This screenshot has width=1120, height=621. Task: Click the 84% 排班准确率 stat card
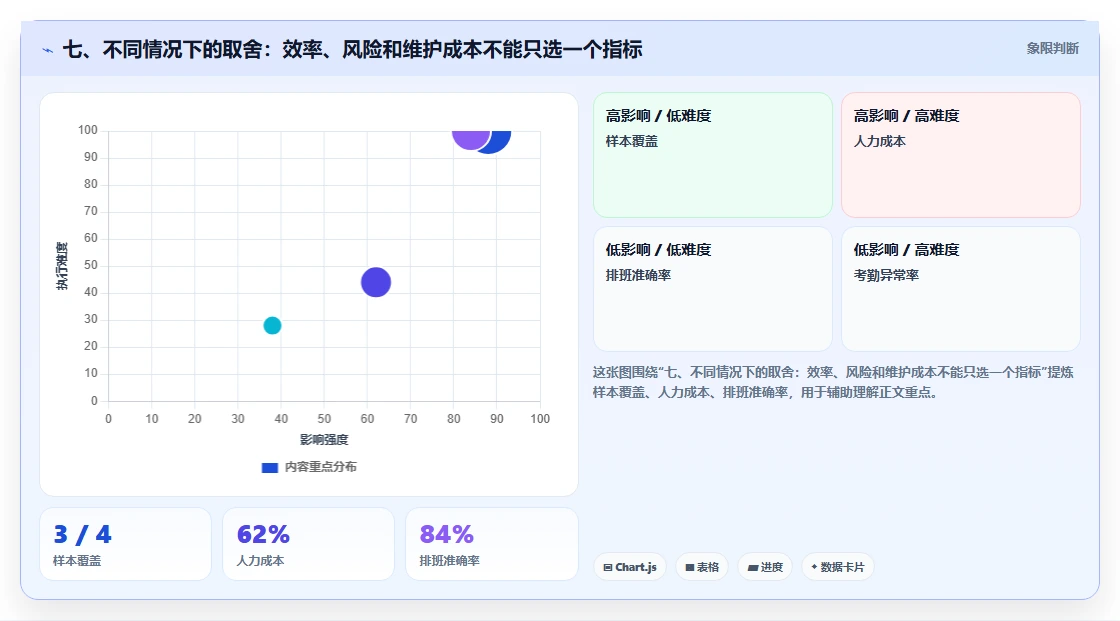click(491, 544)
